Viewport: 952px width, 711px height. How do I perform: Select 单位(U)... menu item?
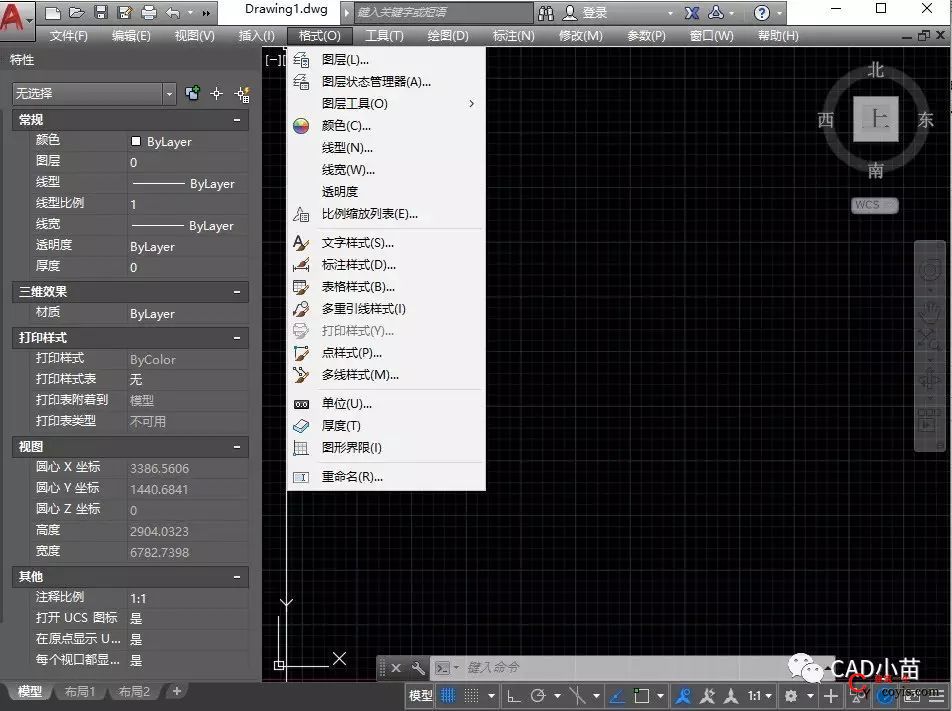[386, 404]
